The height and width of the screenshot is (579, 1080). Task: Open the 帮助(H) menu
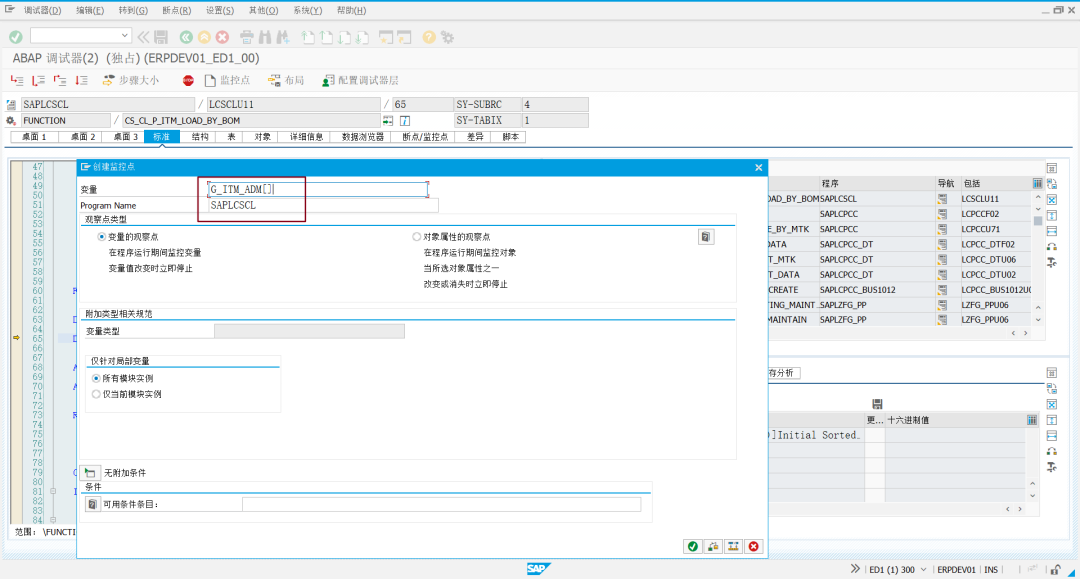[351, 10]
